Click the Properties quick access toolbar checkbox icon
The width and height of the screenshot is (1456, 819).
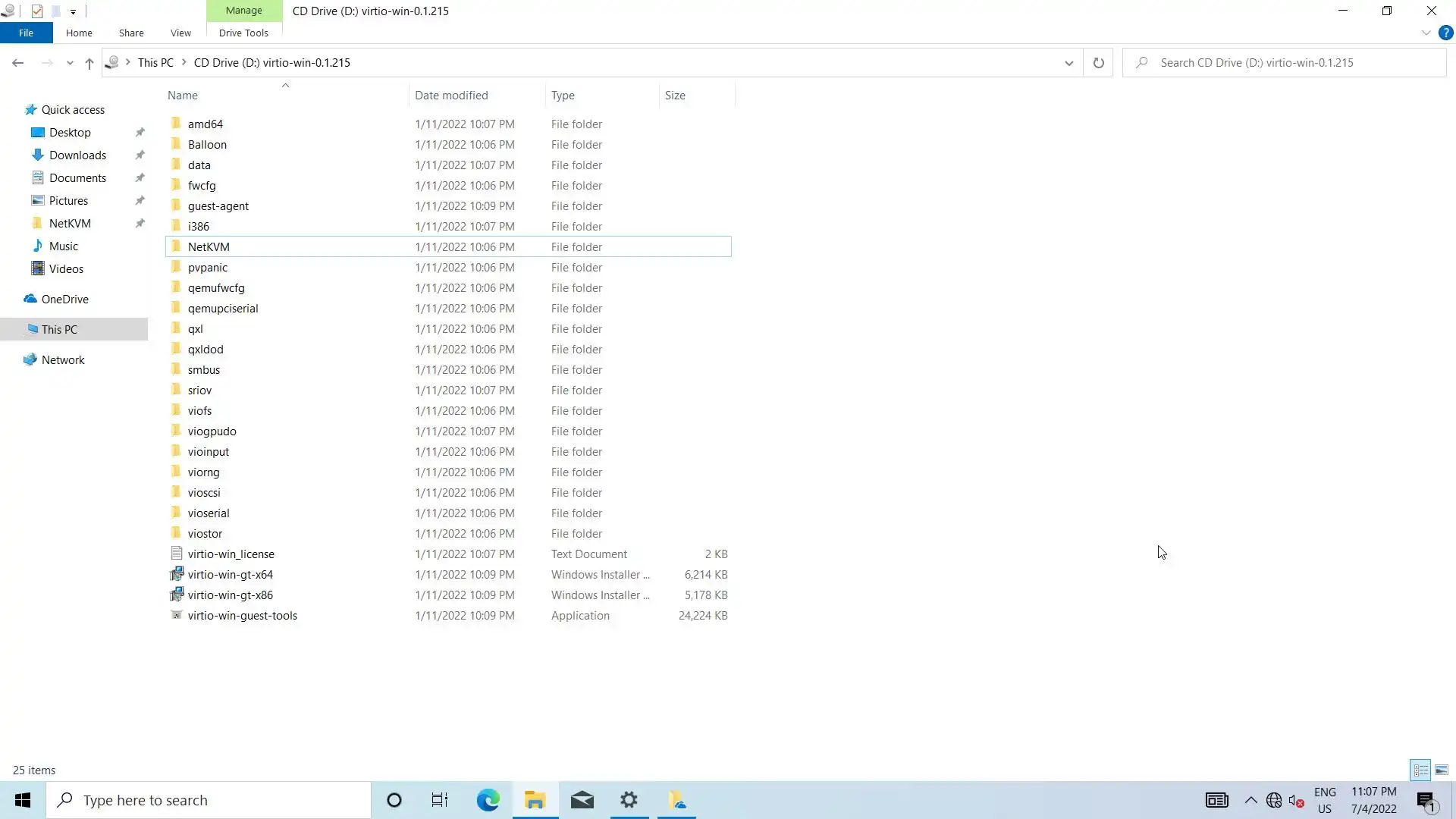[x=36, y=11]
